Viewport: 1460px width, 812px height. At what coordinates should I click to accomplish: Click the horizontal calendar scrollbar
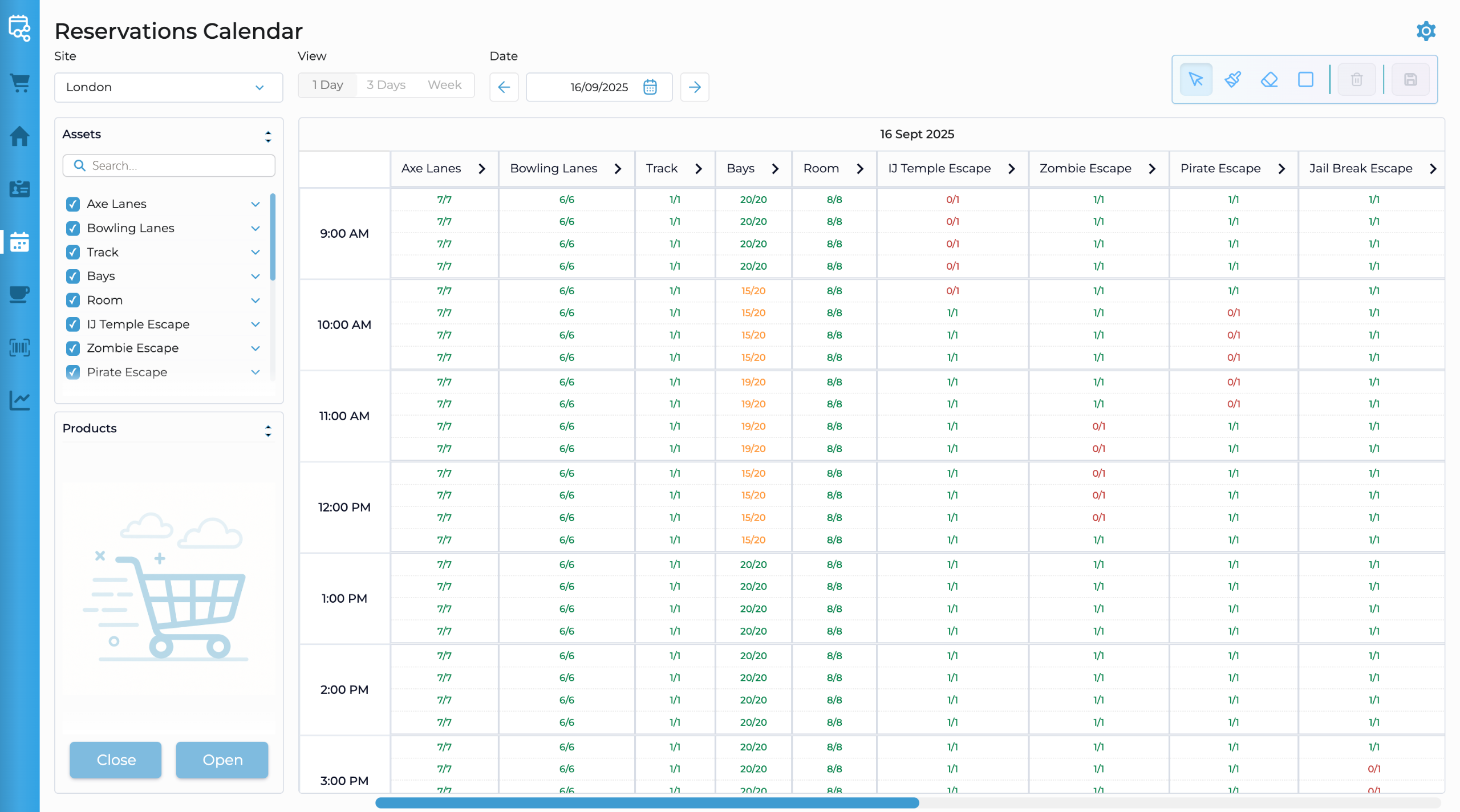(x=647, y=803)
